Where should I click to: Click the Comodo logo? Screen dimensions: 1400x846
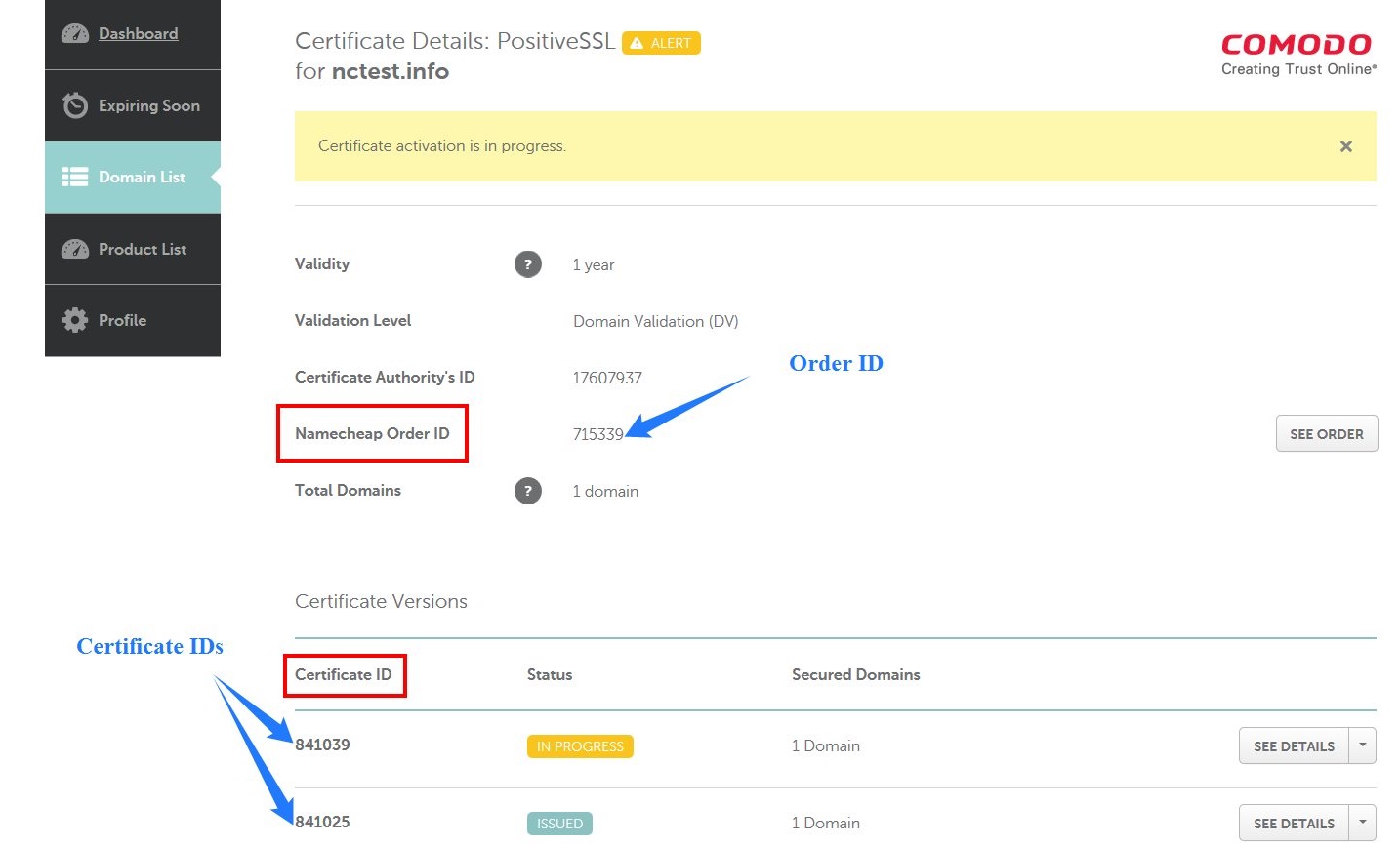coord(1297,55)
